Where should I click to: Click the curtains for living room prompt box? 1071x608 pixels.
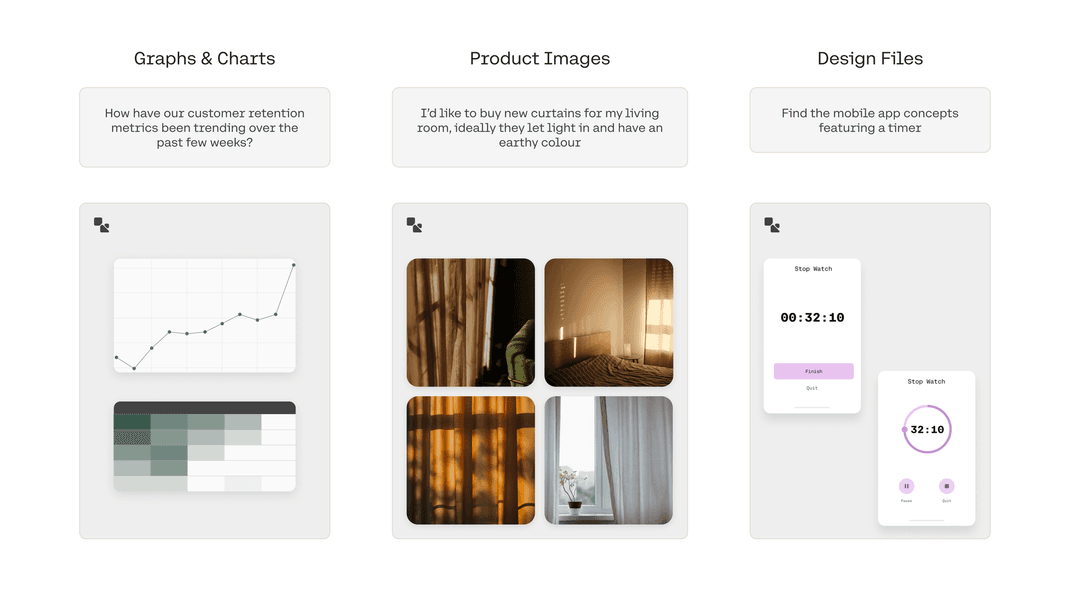(x=540, y=127)
